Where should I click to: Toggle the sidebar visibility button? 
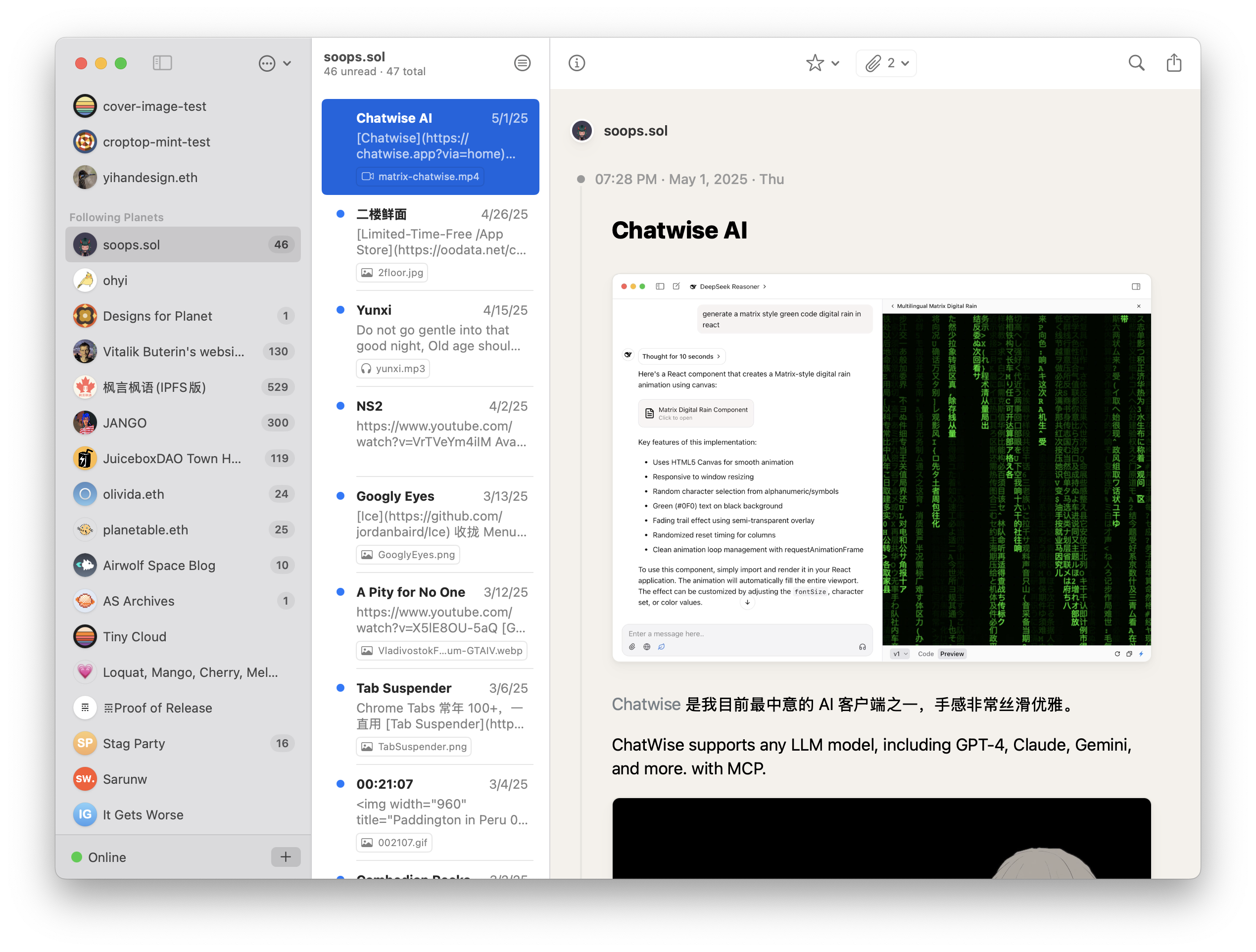click(x=162, y=63)
